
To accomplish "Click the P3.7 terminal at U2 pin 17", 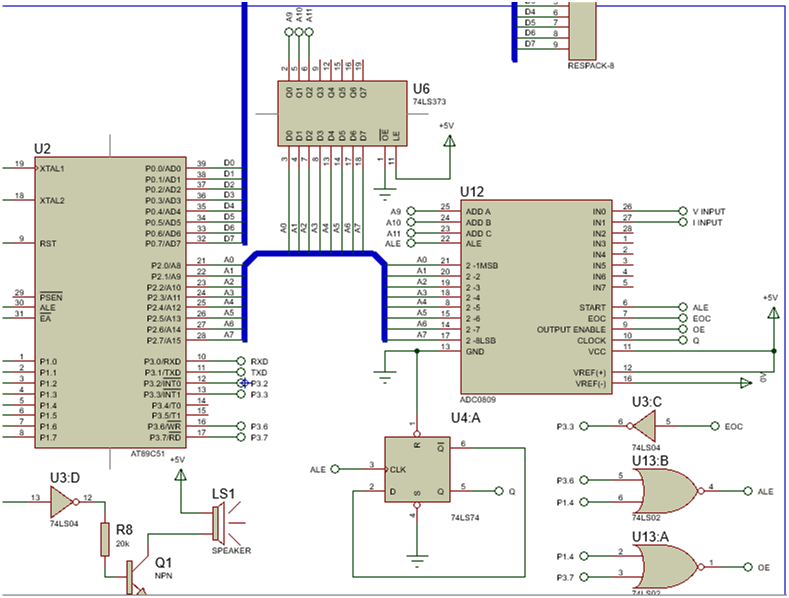I will pos(241,437).
